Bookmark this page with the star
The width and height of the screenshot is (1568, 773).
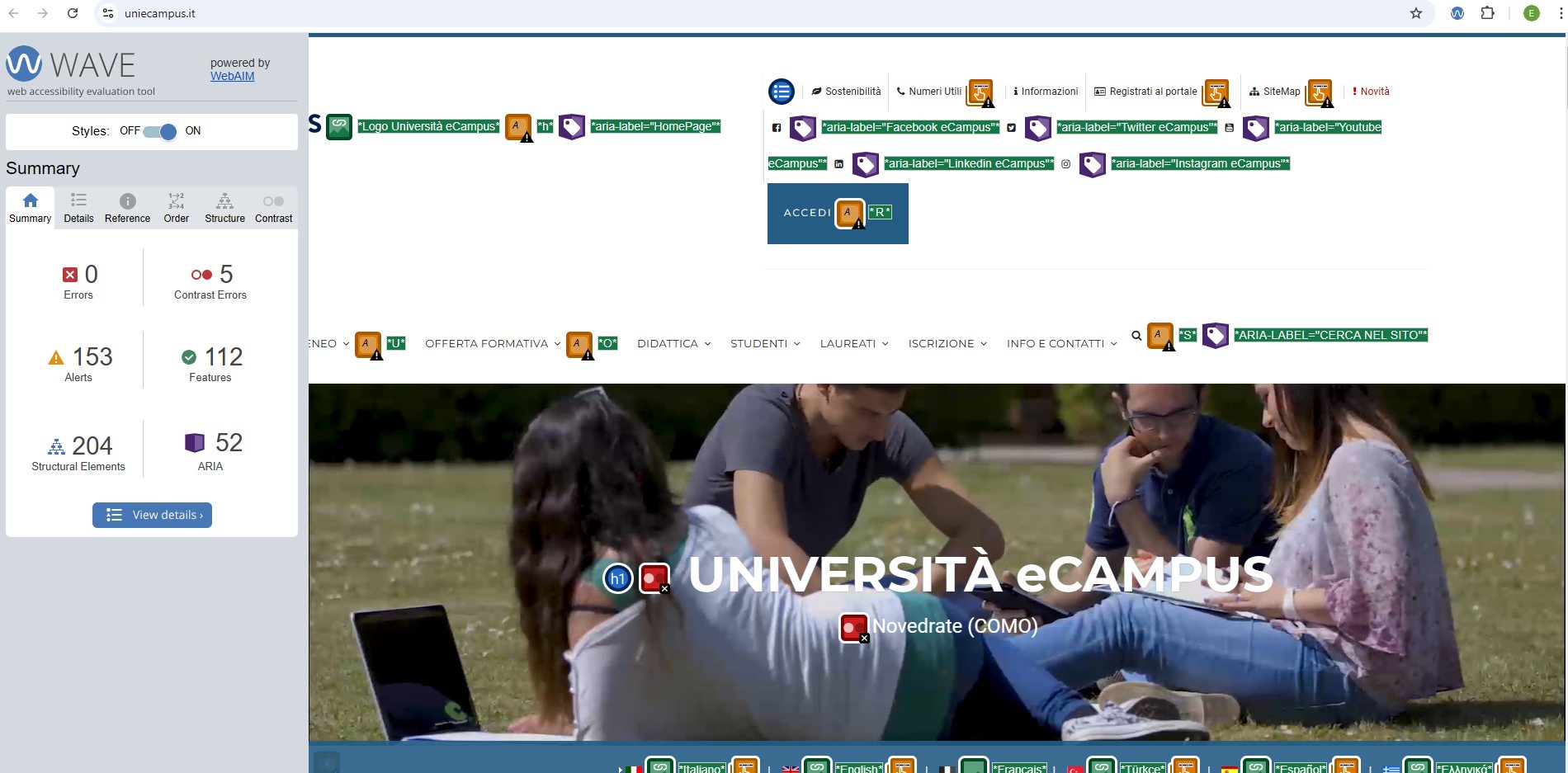click(x=1416, y=13)
